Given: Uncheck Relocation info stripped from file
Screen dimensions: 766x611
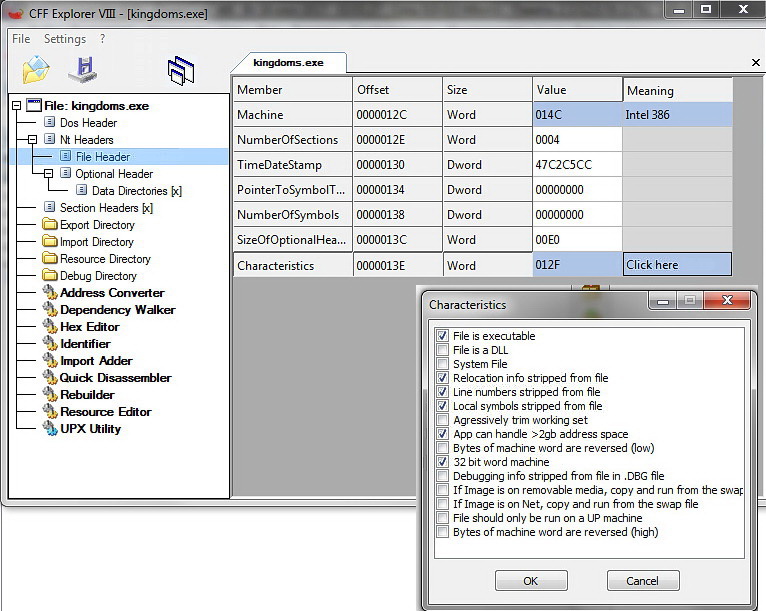Looking at the screenshot, I should (443, 378).
